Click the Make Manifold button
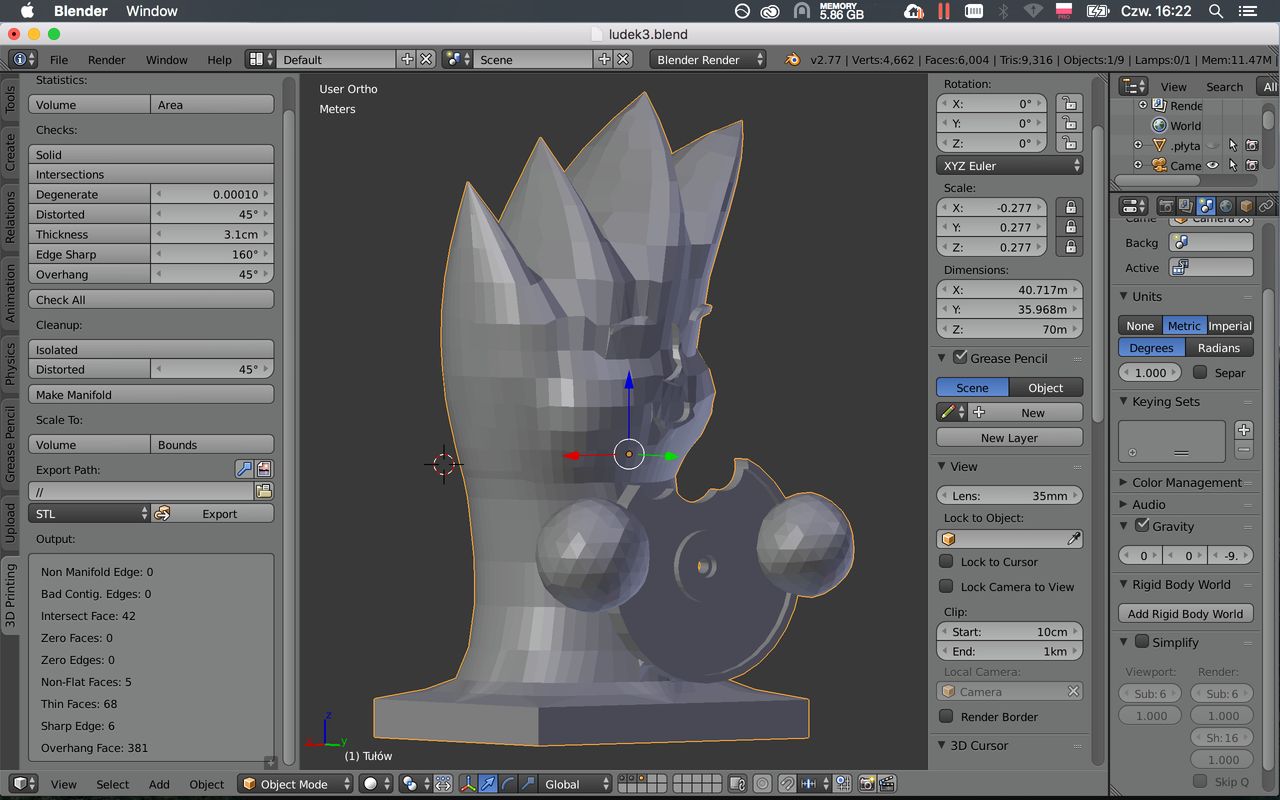The height and width of the screenshot is (800, 1280). pos(150,395)
